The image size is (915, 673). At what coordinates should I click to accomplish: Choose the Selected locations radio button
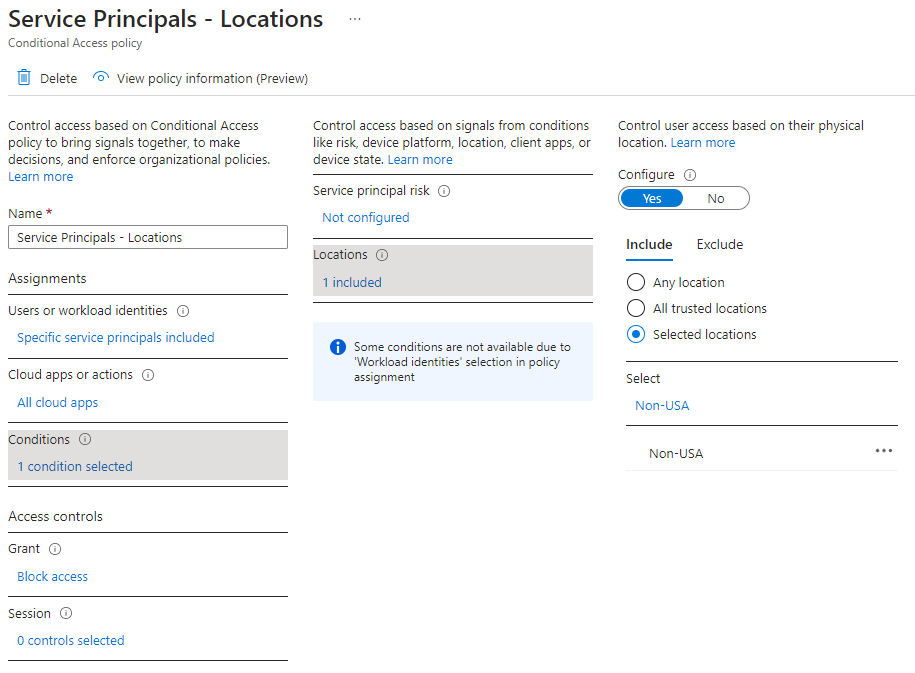(635, 335)
